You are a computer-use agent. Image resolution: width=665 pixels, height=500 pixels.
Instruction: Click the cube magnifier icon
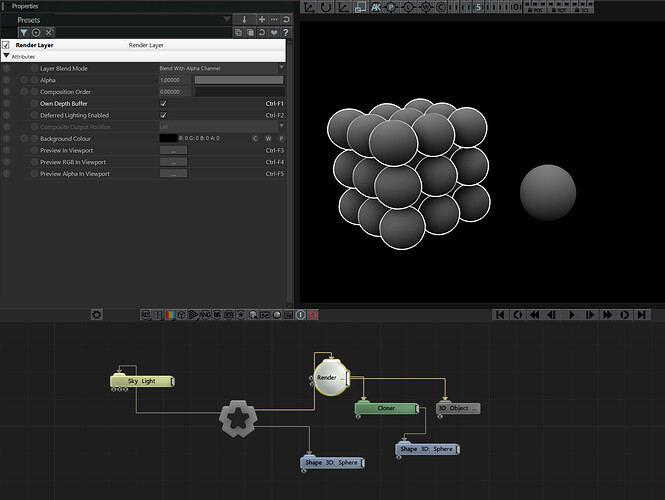click(253, 315)
